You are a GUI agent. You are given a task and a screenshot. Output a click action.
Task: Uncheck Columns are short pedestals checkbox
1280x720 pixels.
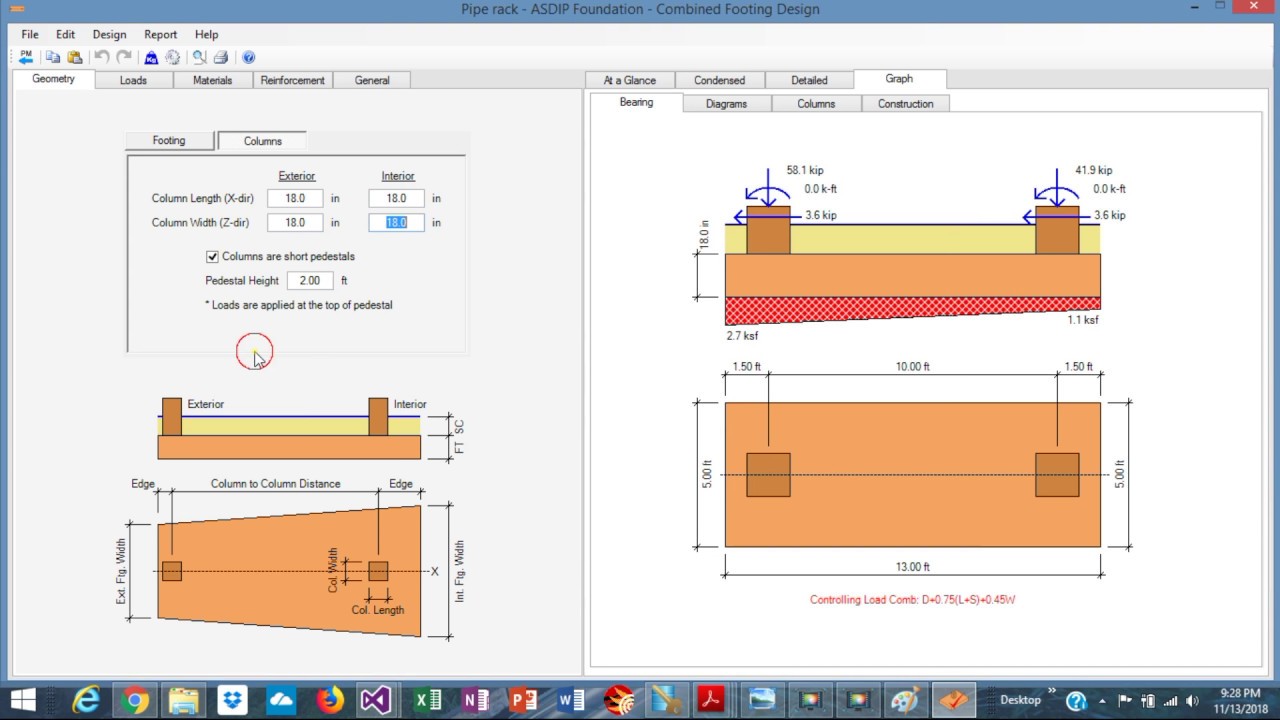pyautogui.click(x=212, y=257)
